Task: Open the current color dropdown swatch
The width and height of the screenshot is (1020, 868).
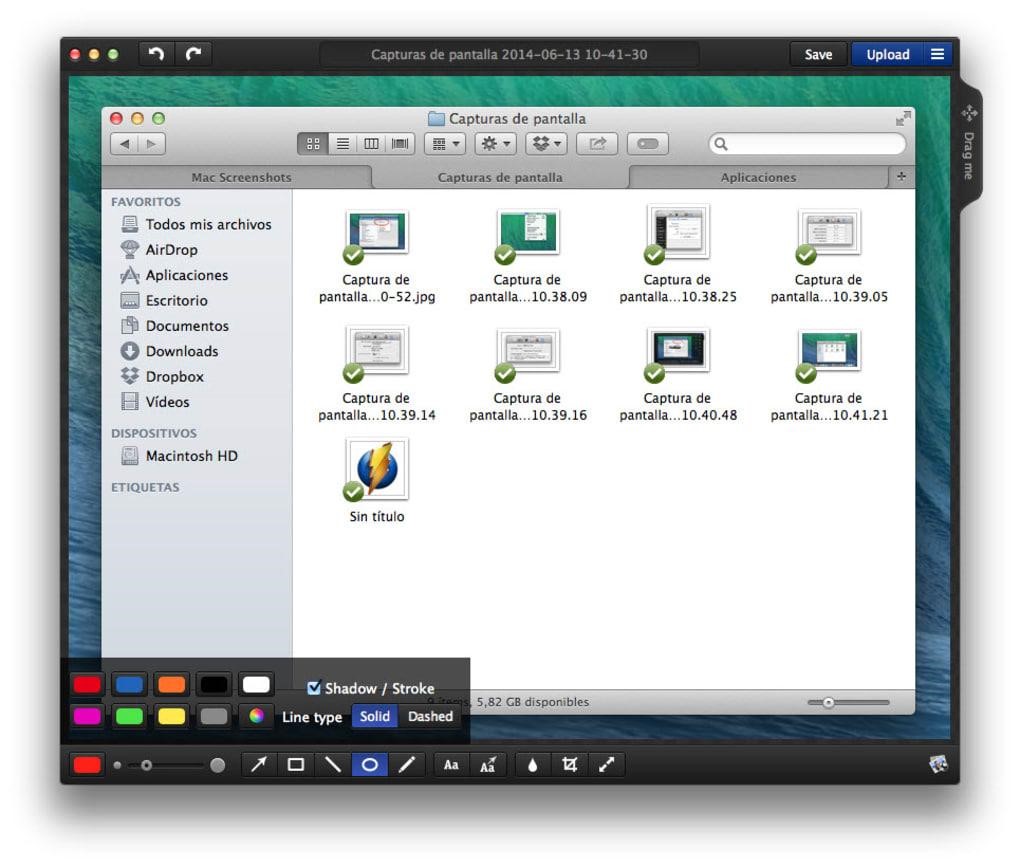Action: point(87,765)
